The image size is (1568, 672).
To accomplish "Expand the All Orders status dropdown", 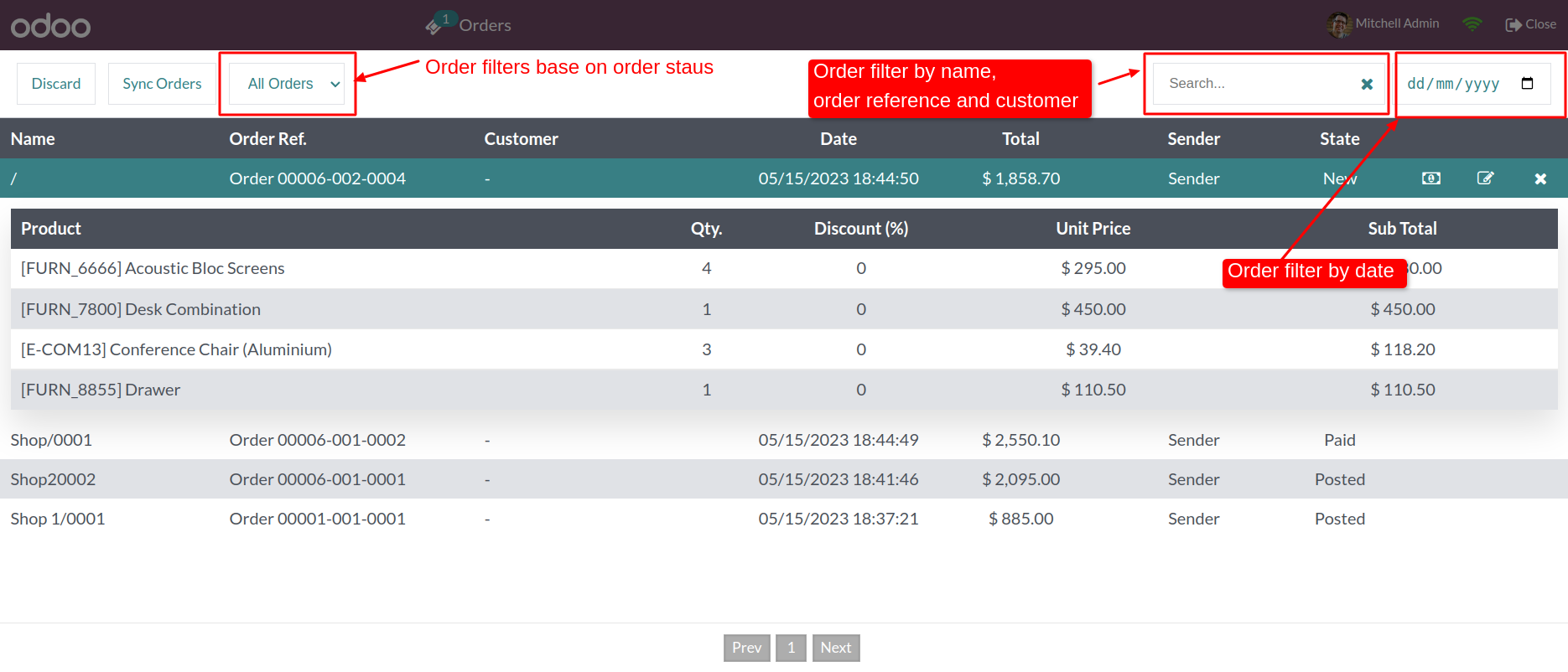I will pos(287,84).
